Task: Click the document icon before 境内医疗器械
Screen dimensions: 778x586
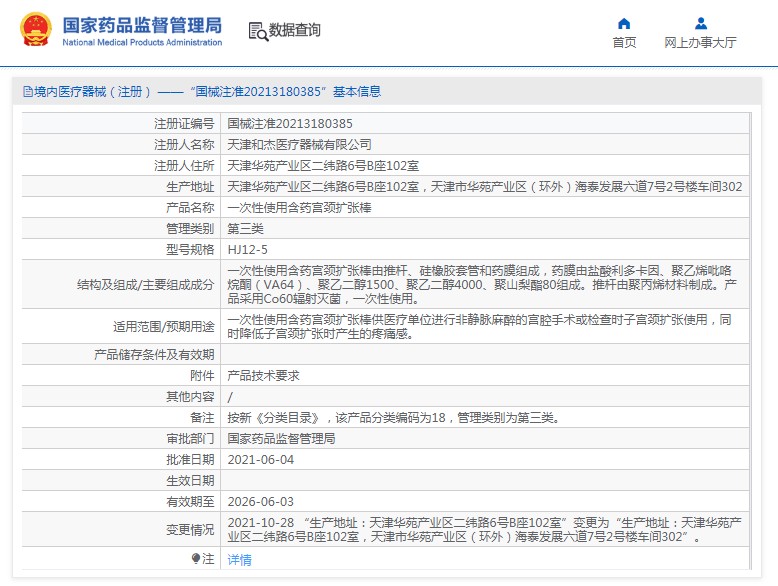Action: [x=28, y=91]
